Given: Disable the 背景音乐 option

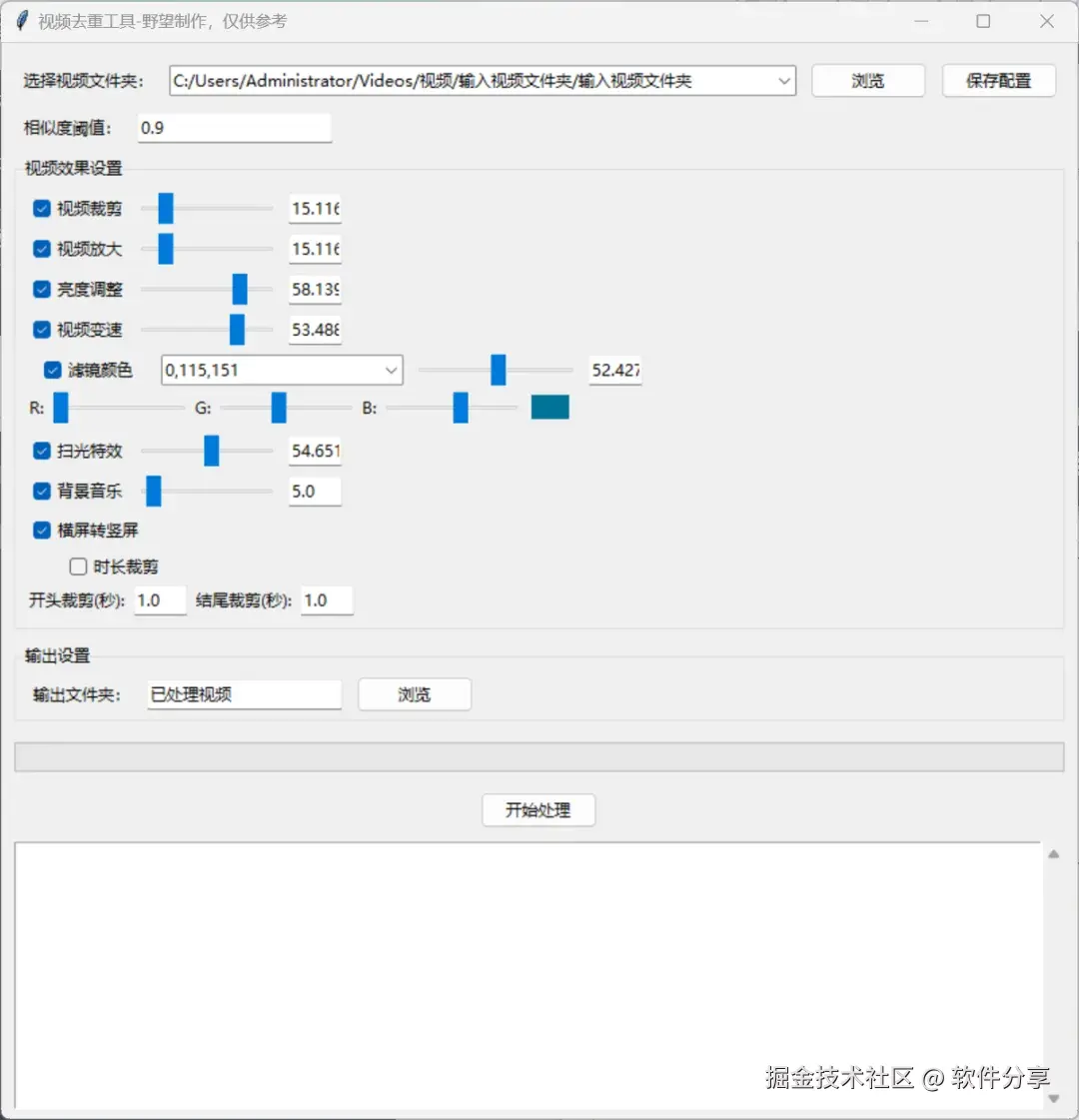Looking at the screenshot, I should click(x=41, y=491).
